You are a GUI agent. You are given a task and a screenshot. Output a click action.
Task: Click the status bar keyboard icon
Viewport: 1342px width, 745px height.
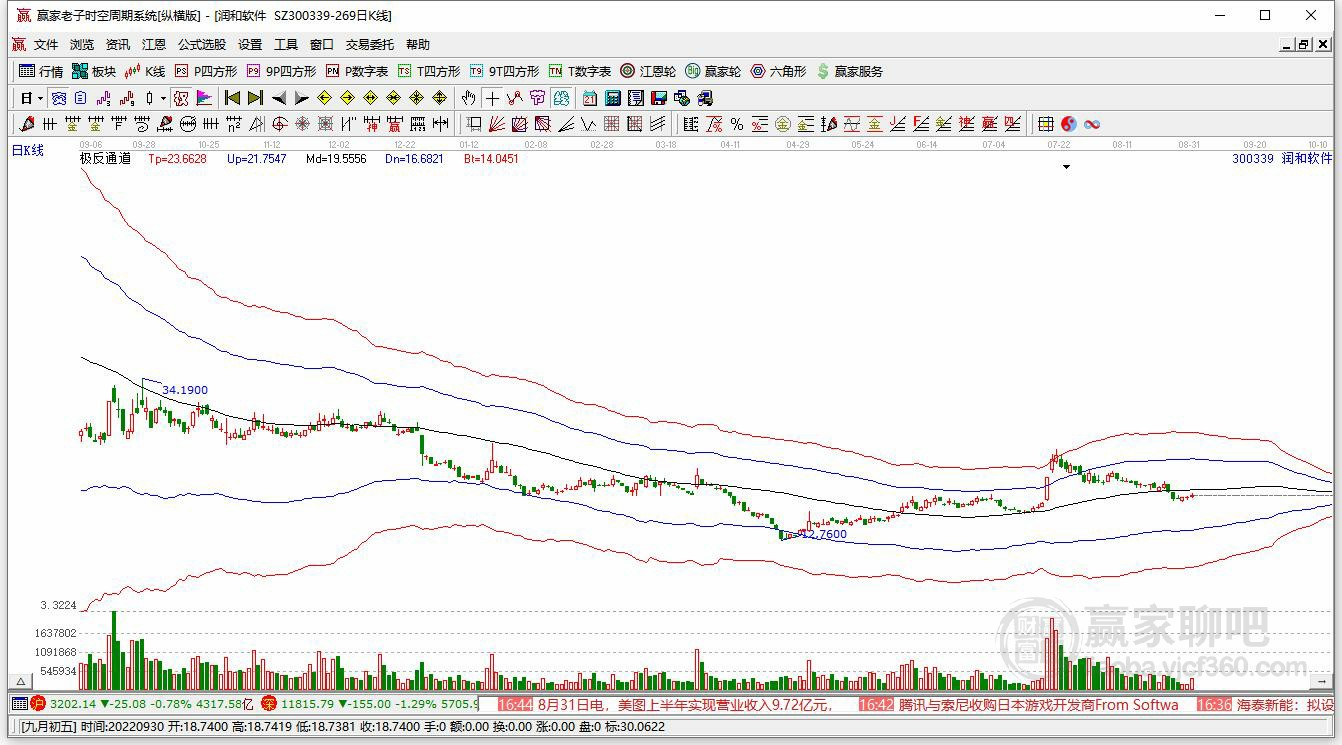coord(19,705)
